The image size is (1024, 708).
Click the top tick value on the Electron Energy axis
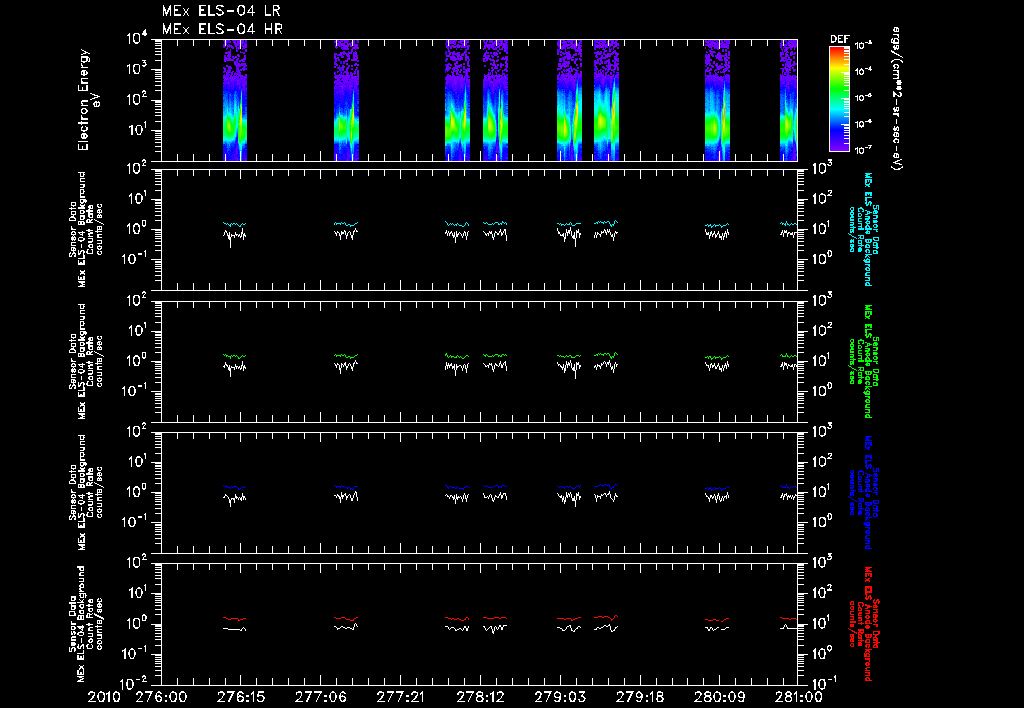pyautogui.click(x=137, y=39)
